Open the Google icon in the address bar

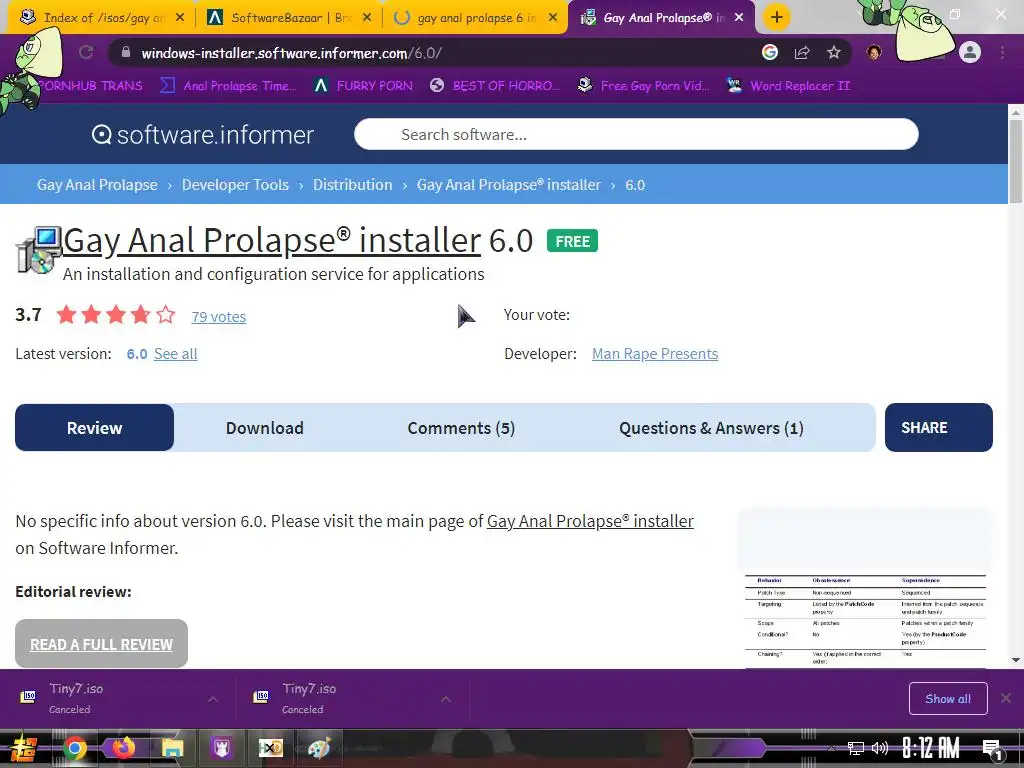pos(770,52)
